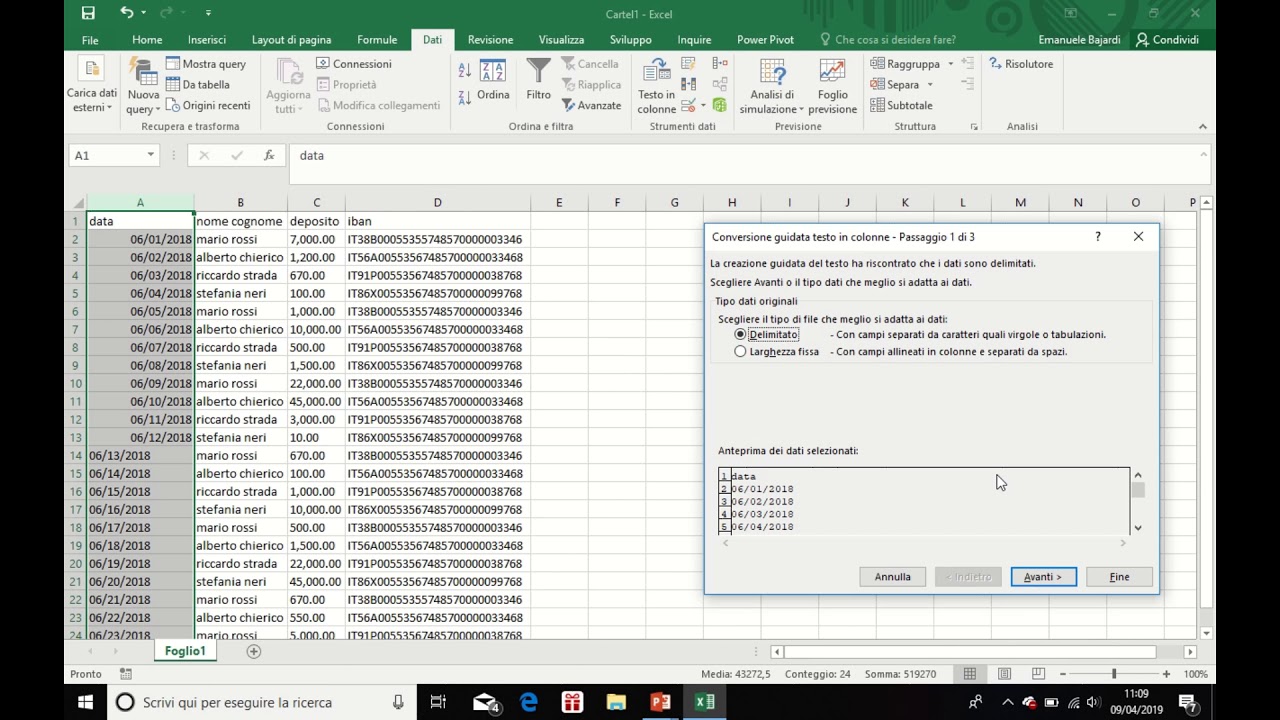The image size is (1280, 720).
Task: Collapse the ribbon with the chevron
Action: 1202,127
